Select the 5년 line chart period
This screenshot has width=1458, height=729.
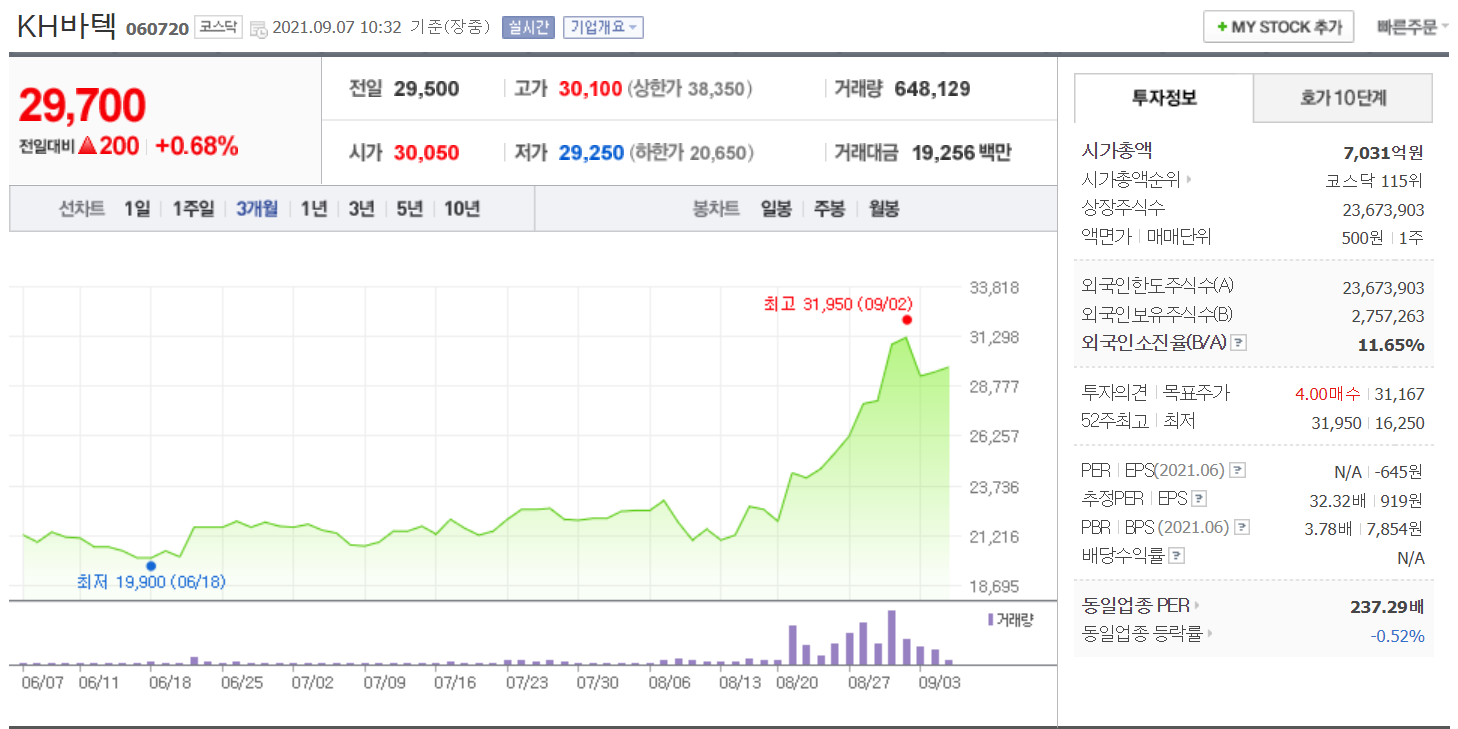(409, 209)
